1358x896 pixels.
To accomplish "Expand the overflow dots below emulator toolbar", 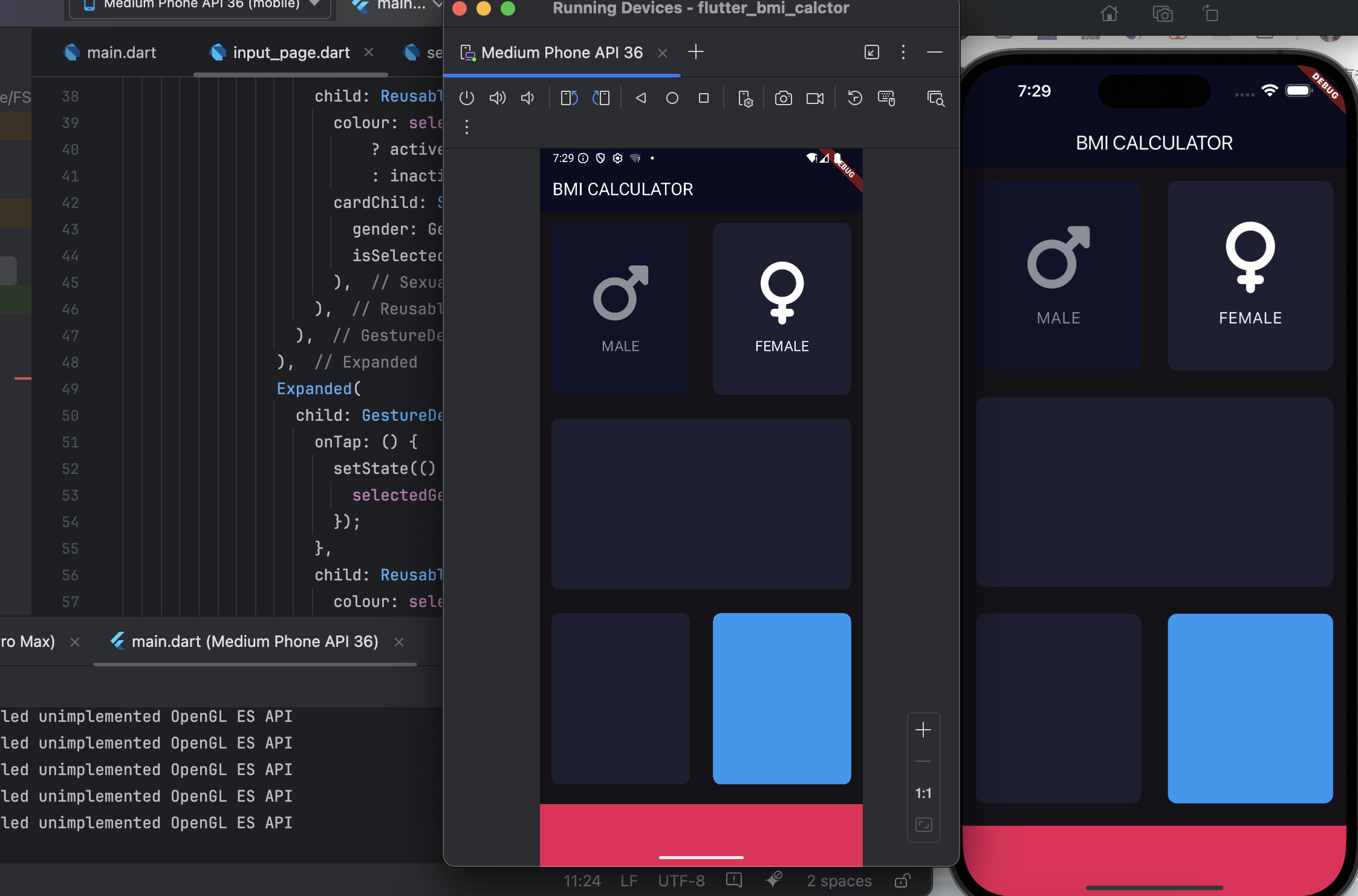I will (x=466, y=127).
